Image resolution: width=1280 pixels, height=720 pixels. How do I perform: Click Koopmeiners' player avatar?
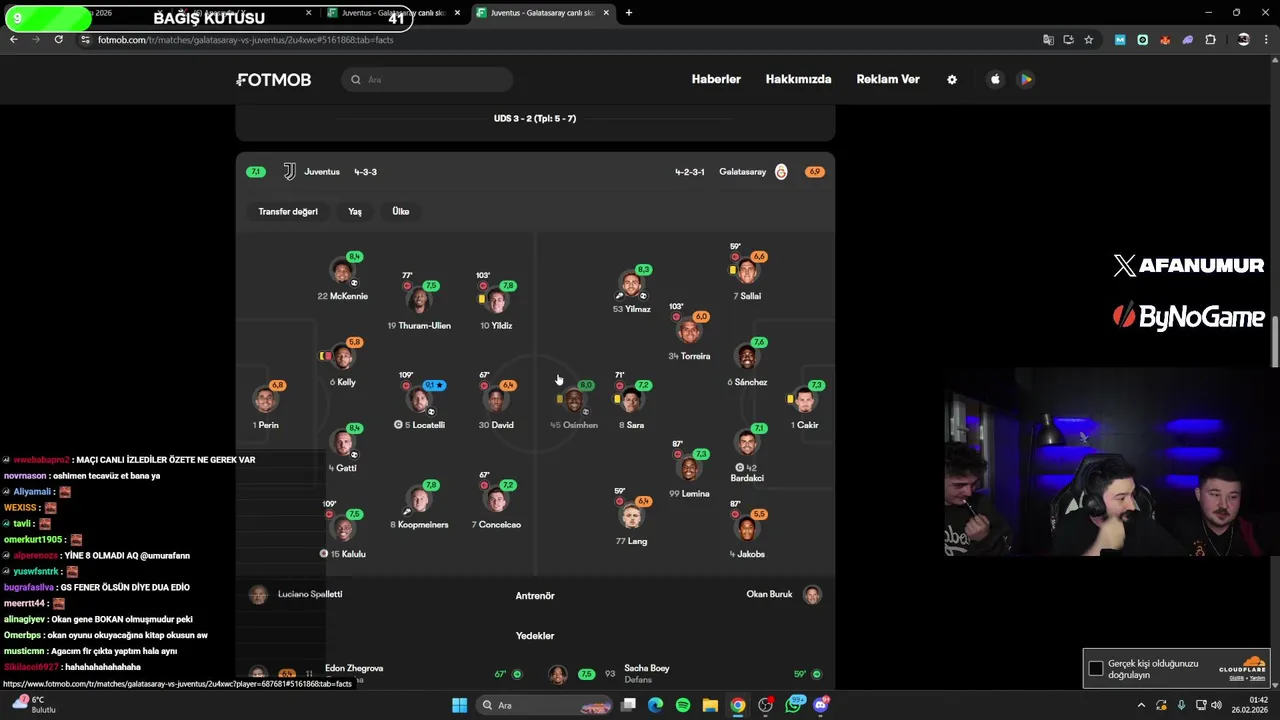419,499
